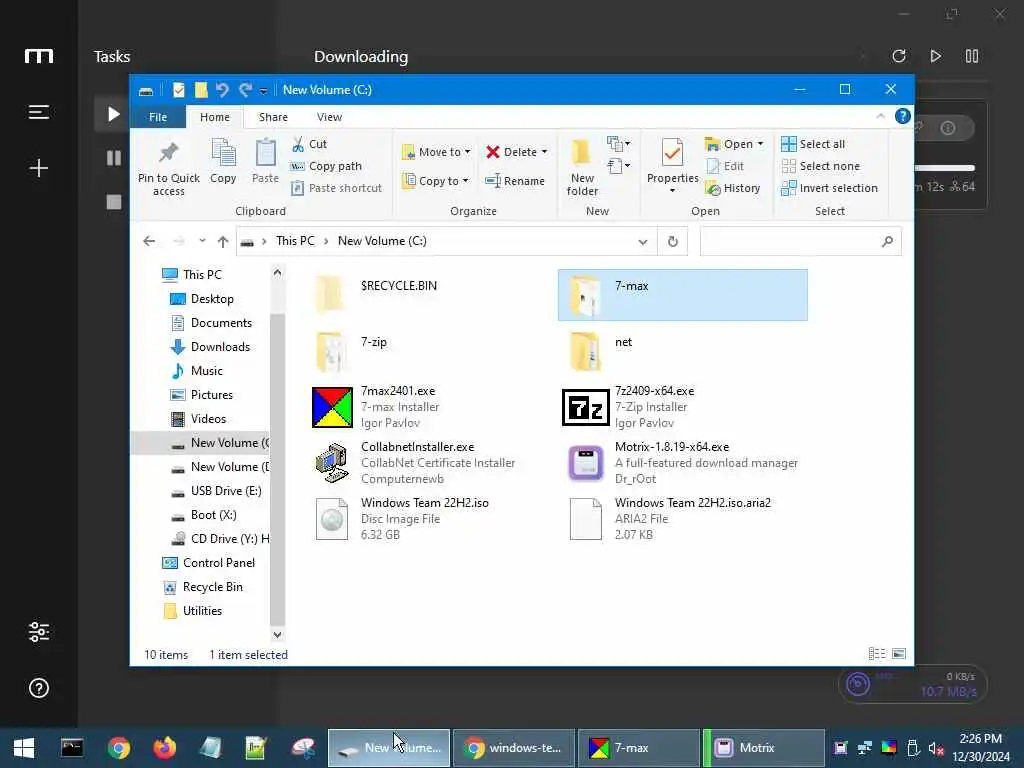Refresh the current folder
This screenshot has height=768, width=1024.
coord(673,242)
